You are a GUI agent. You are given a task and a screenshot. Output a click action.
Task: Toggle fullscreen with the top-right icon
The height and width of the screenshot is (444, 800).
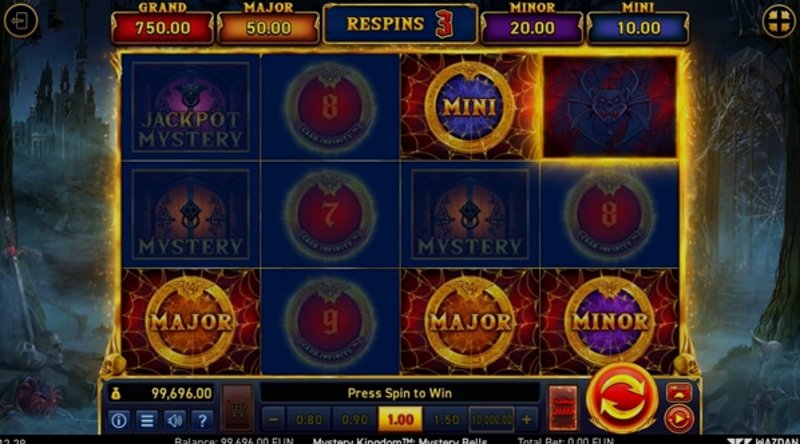tap(779, 21)
